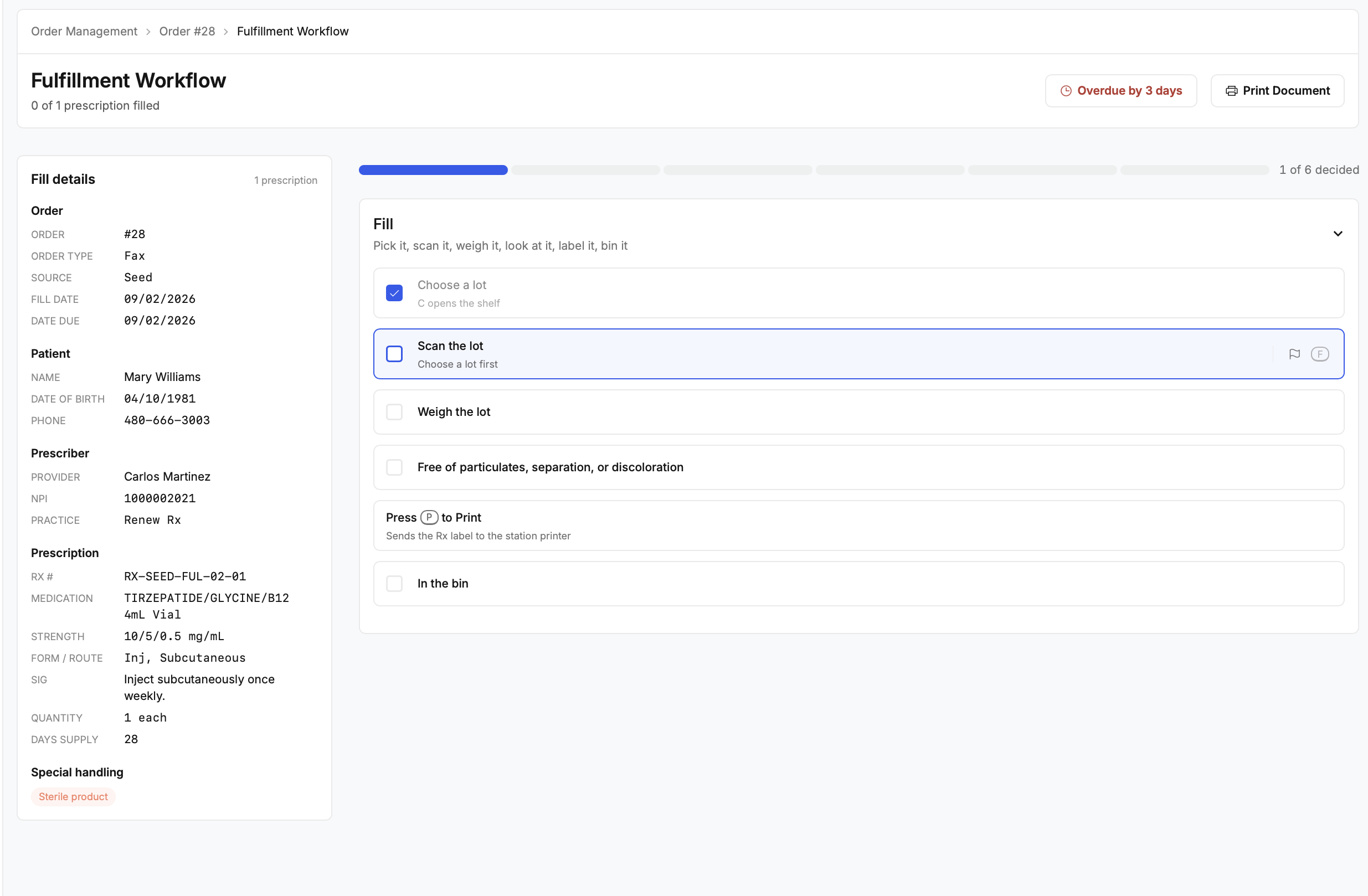
Task: Select Fulfillment Workflow breadcrumb
Action: click(292, 31)
